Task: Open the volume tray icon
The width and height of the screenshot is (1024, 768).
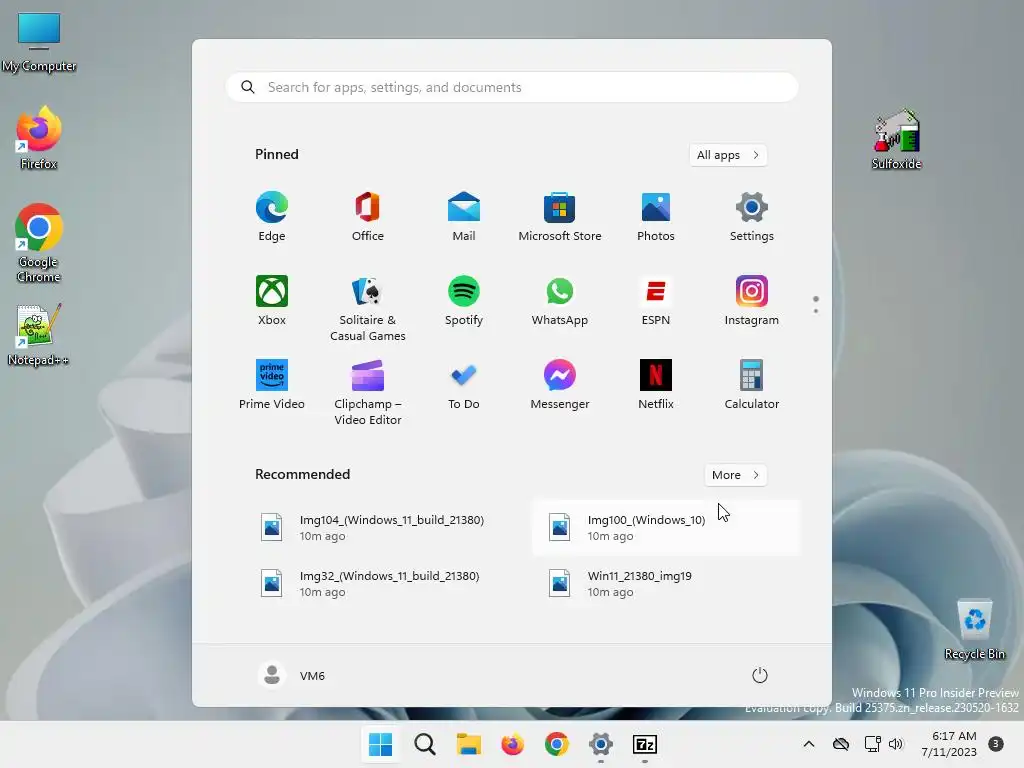Action: click(x=896, y=744)
